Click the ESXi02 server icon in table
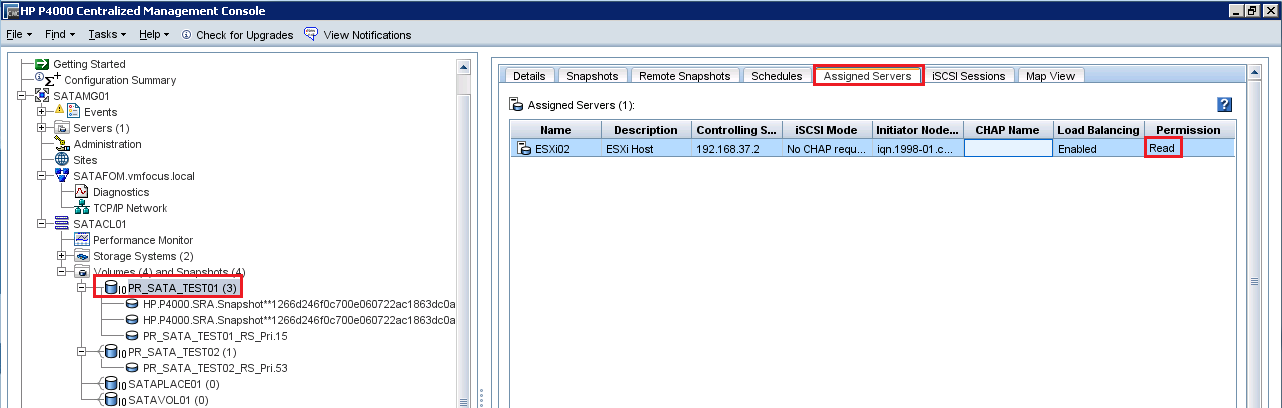Viewport: 1282px width, 408px height. pos(524,149)
